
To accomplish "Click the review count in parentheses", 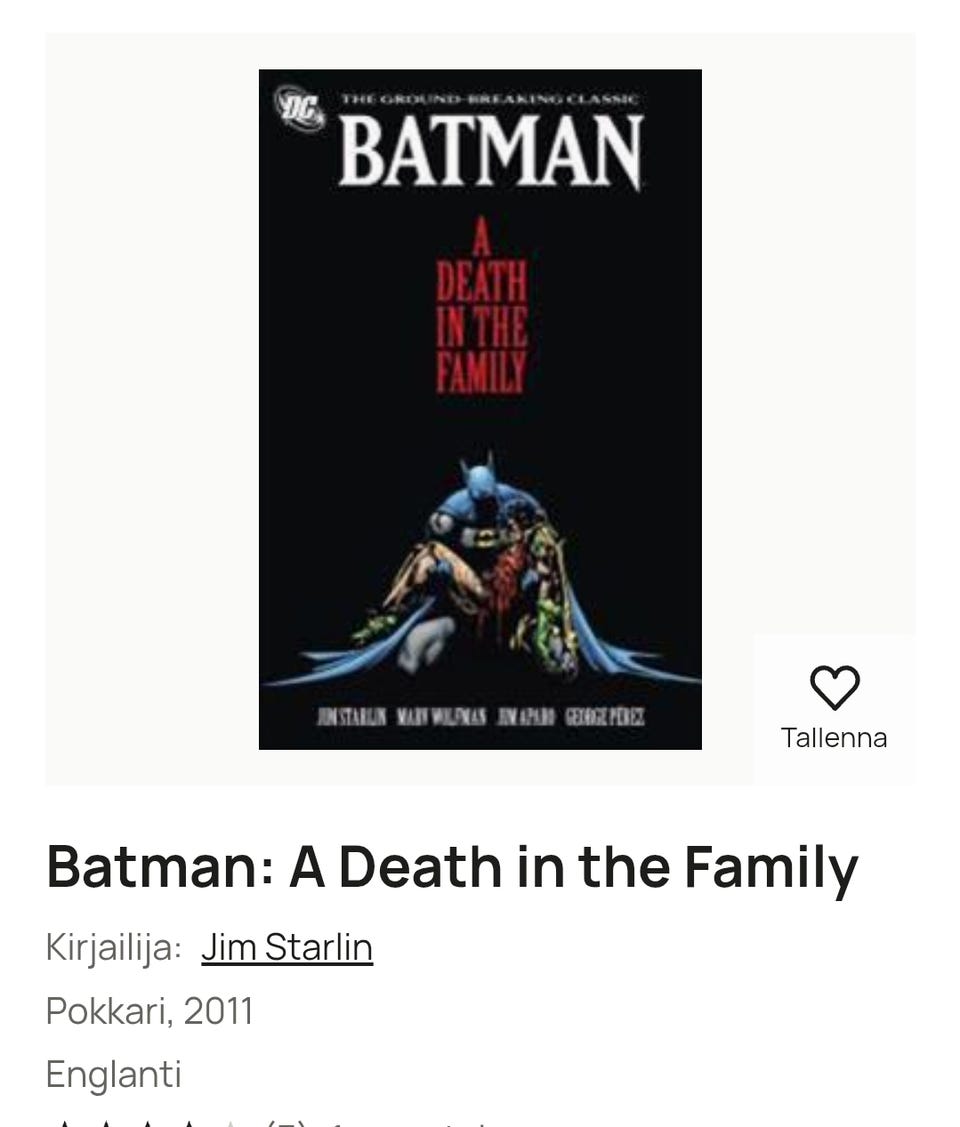I will click(x=286, y=1123).
